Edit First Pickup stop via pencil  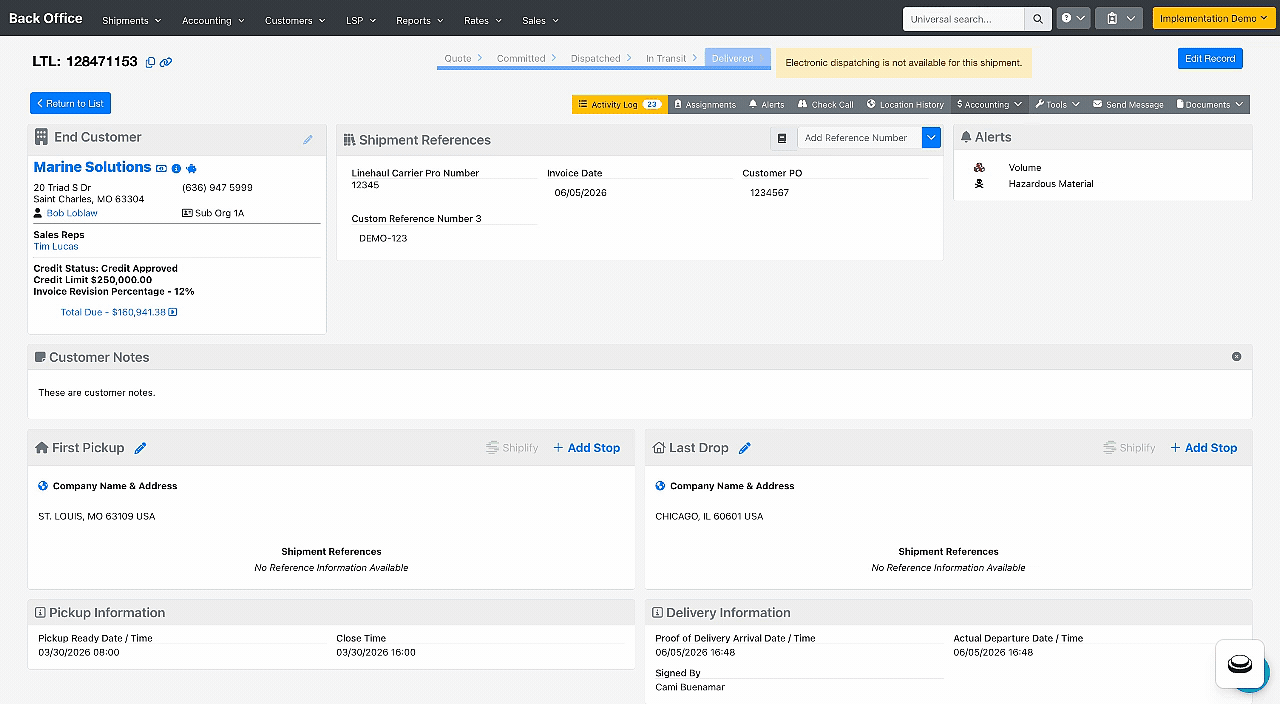click(141, 448)
